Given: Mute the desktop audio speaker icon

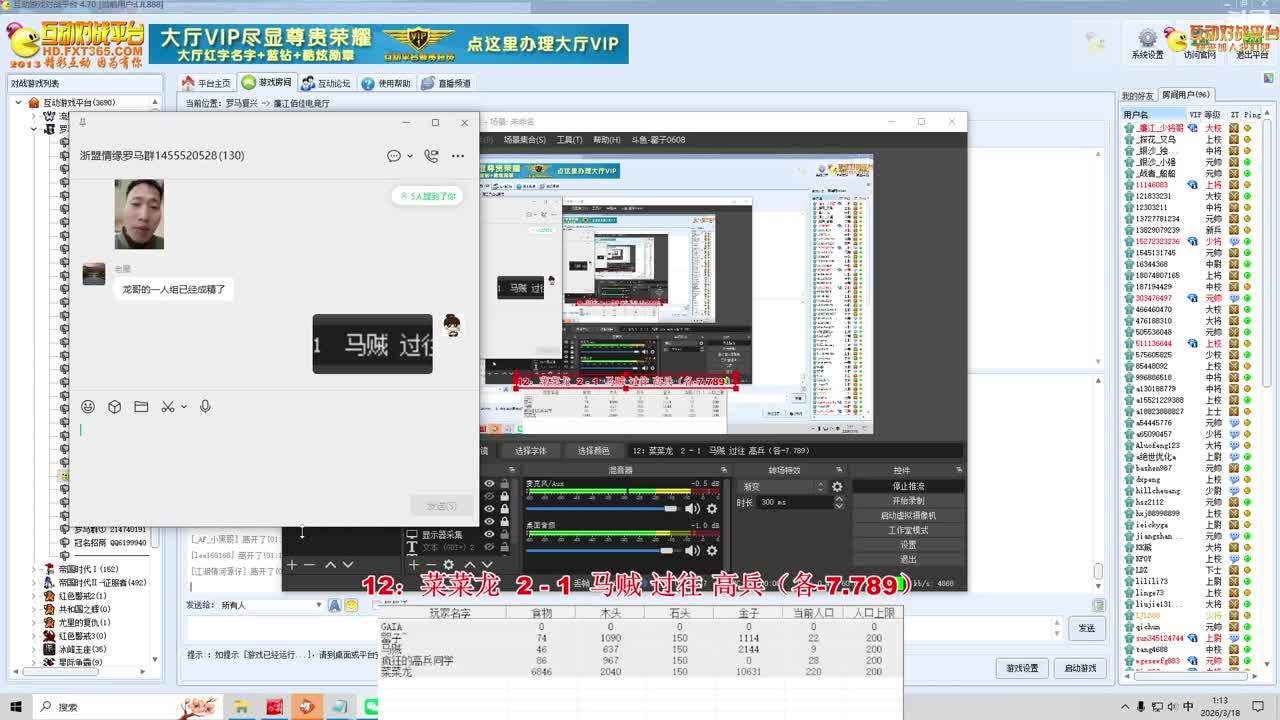Looking at the screenshot, I should (x=692, y=551).
